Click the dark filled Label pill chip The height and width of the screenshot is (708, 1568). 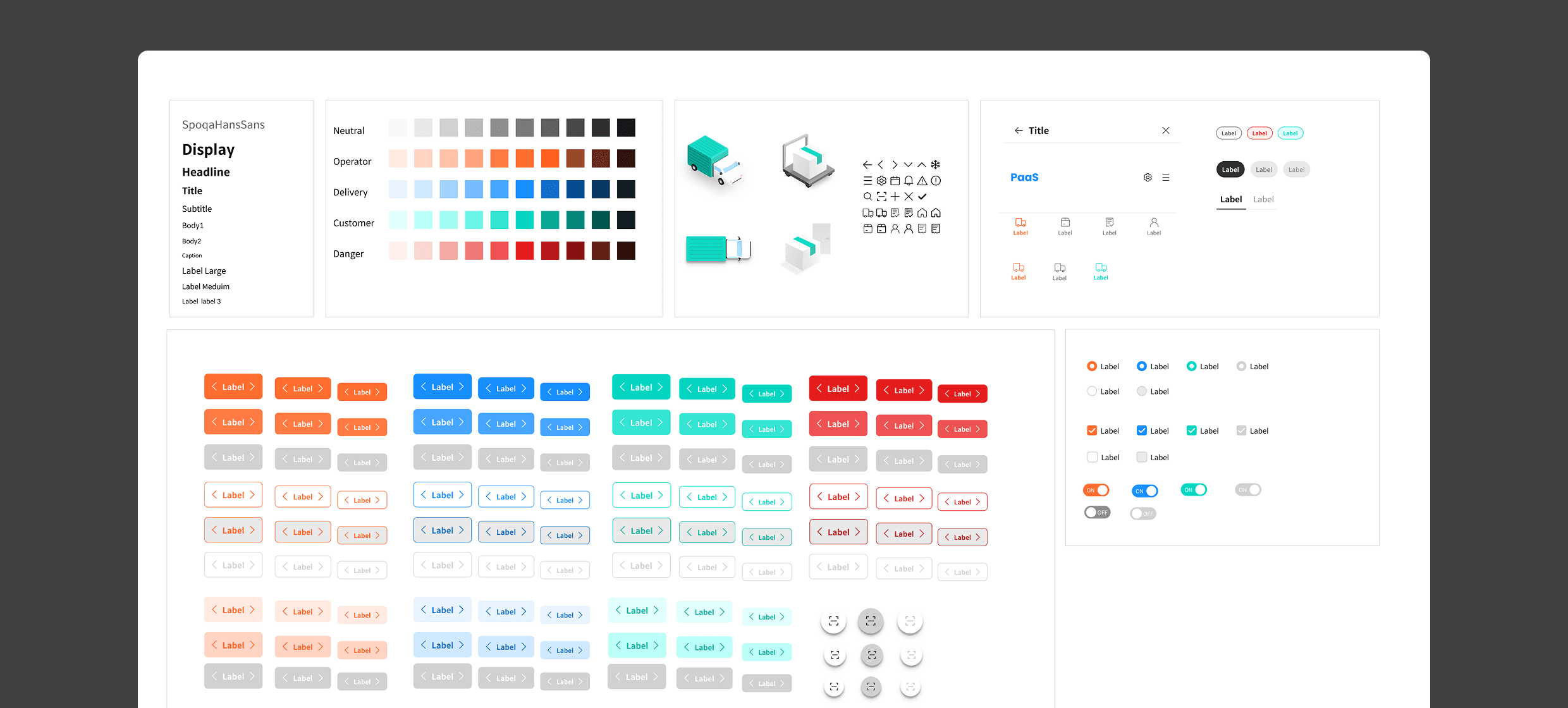pos(1230,169)
